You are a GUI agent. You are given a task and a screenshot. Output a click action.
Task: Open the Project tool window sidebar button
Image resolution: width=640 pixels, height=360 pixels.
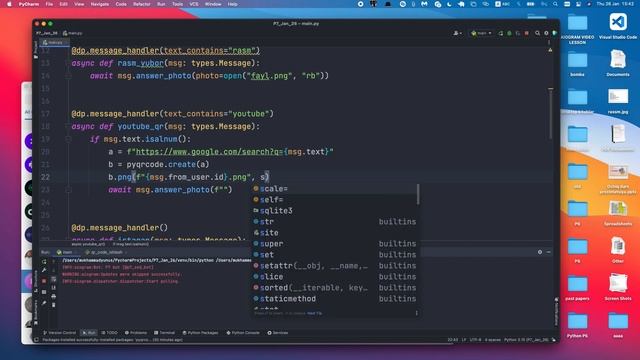[36, 49]
